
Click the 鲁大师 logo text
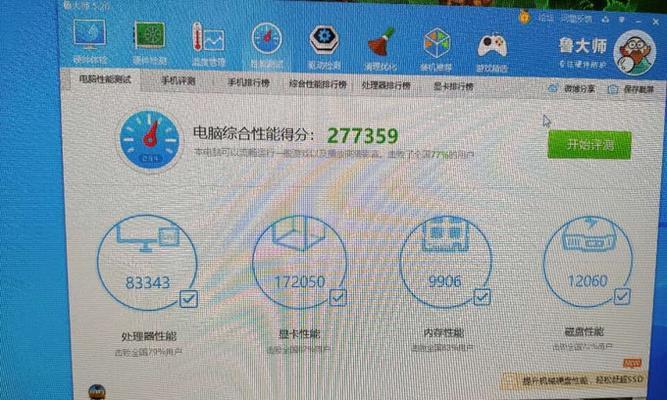(x=582, y=46)
